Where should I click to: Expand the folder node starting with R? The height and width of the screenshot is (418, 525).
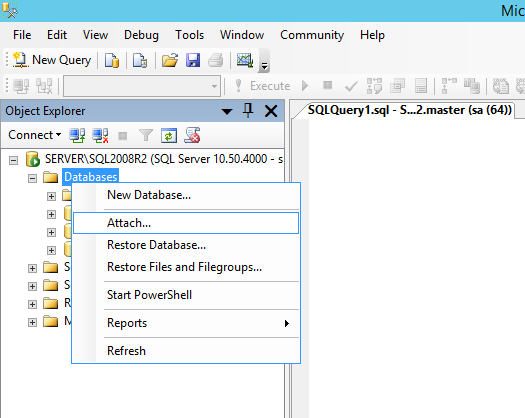[32, 304]
